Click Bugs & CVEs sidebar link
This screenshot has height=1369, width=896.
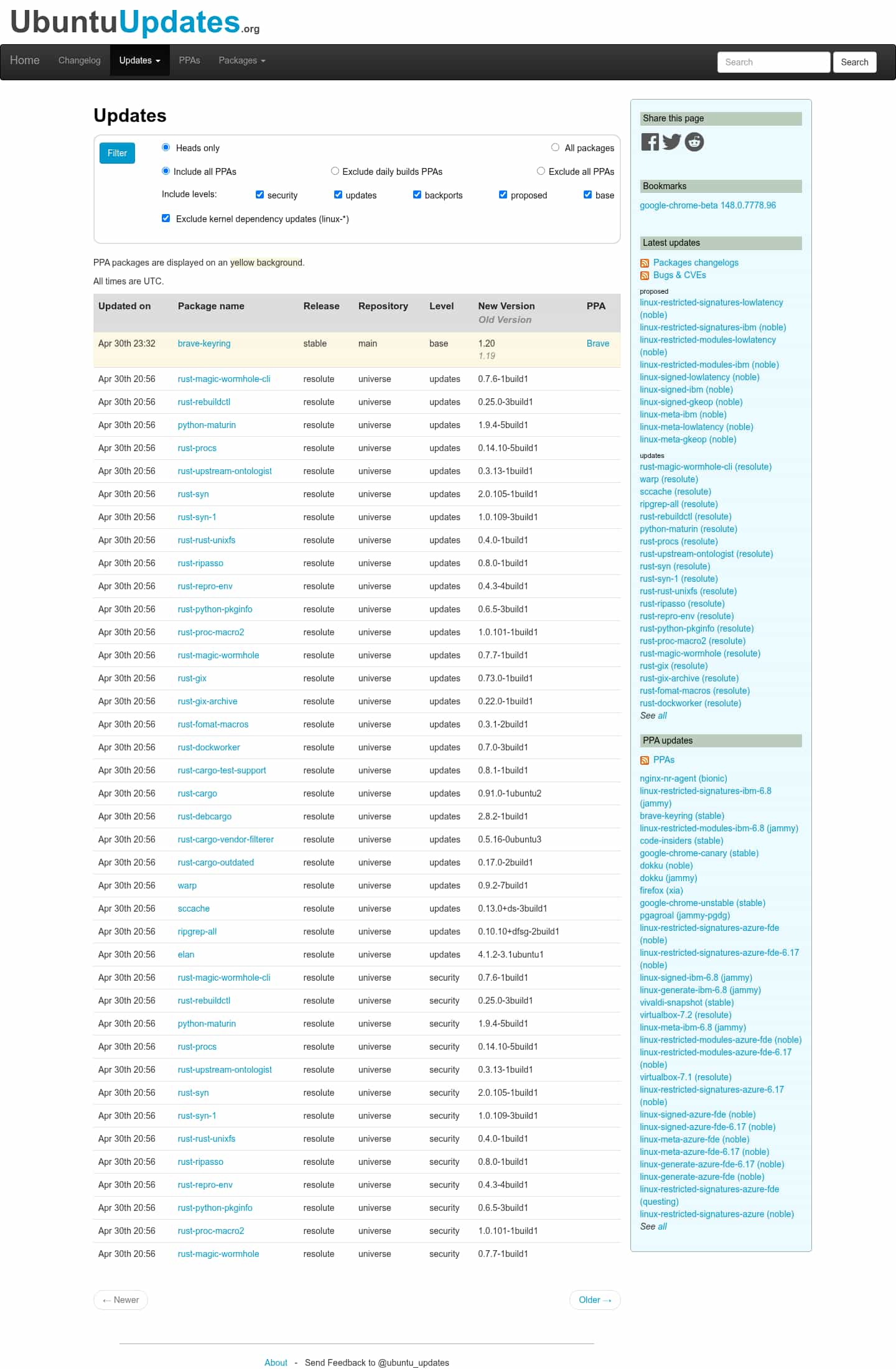point(679,275)
